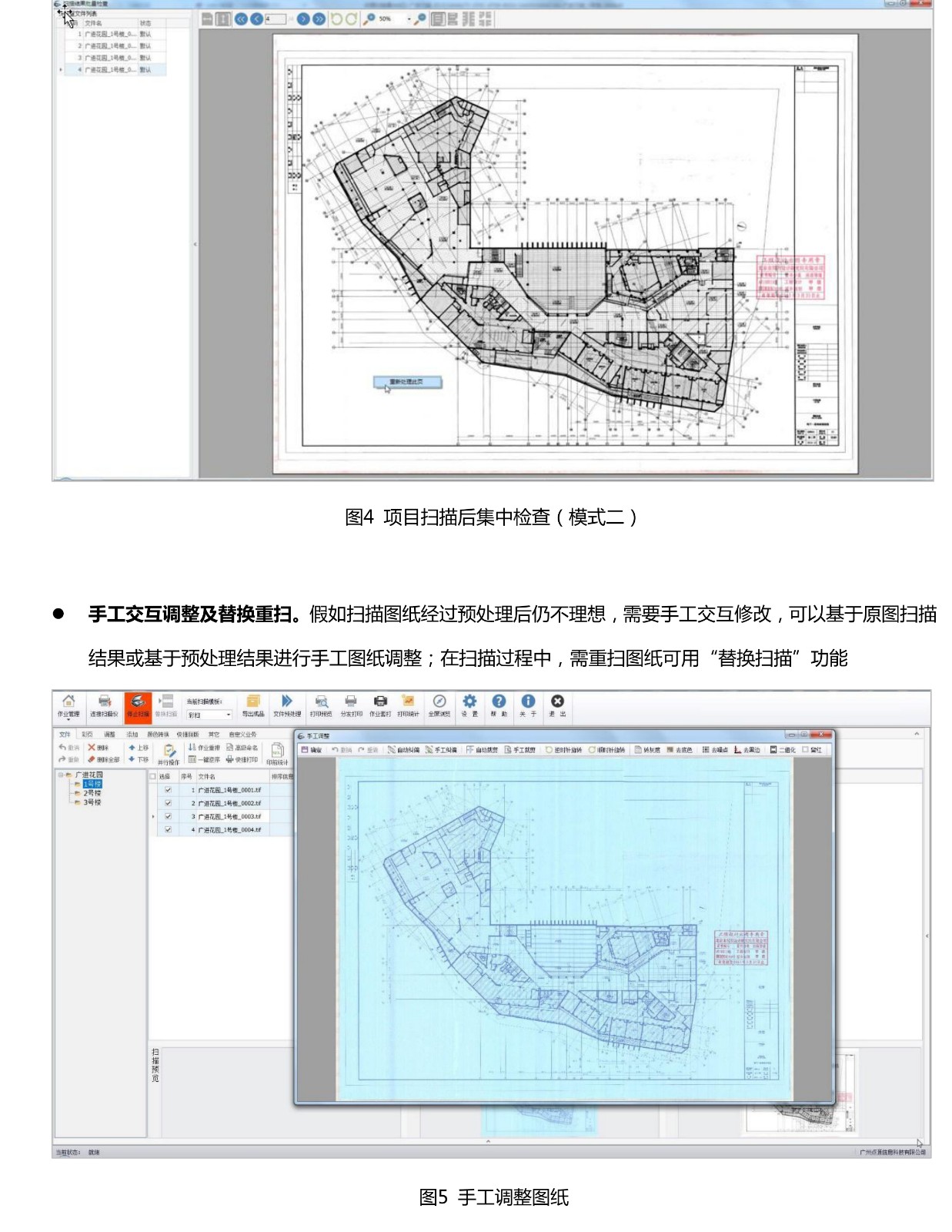This screenshot has width=952, height=1232.
Task: Collapse the 广进花园 tree node
Action: point(61,775)
